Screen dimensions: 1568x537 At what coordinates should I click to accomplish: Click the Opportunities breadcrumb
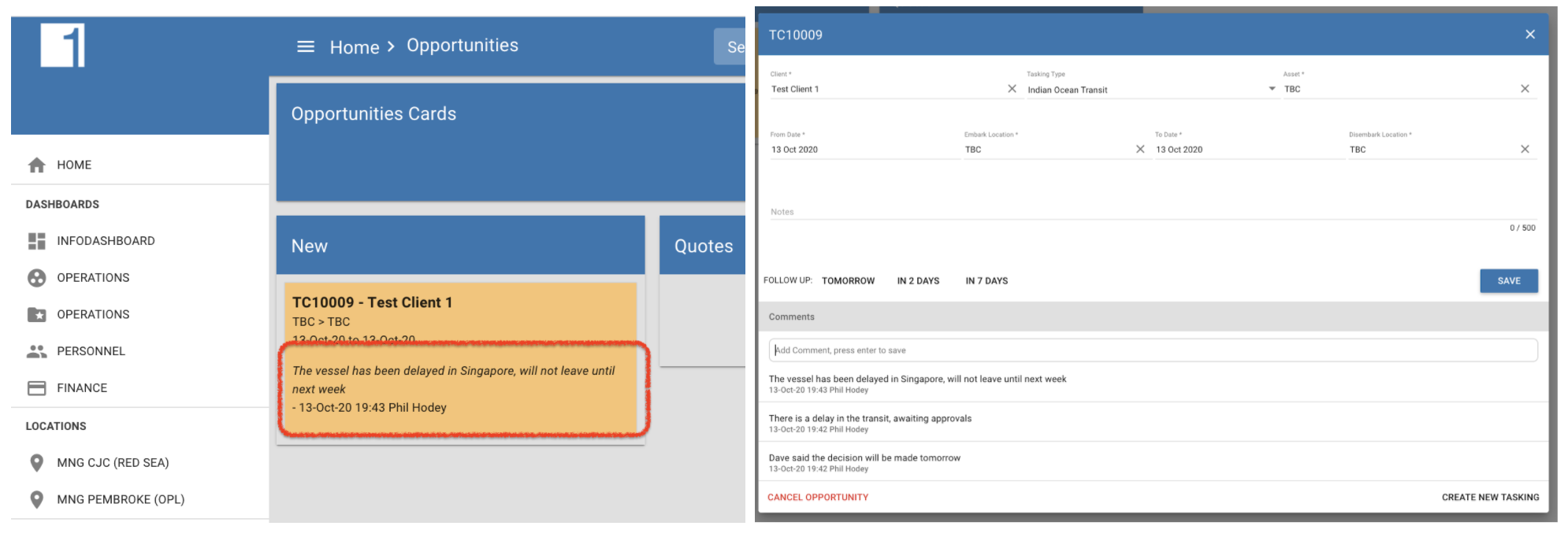click(463, 46)
